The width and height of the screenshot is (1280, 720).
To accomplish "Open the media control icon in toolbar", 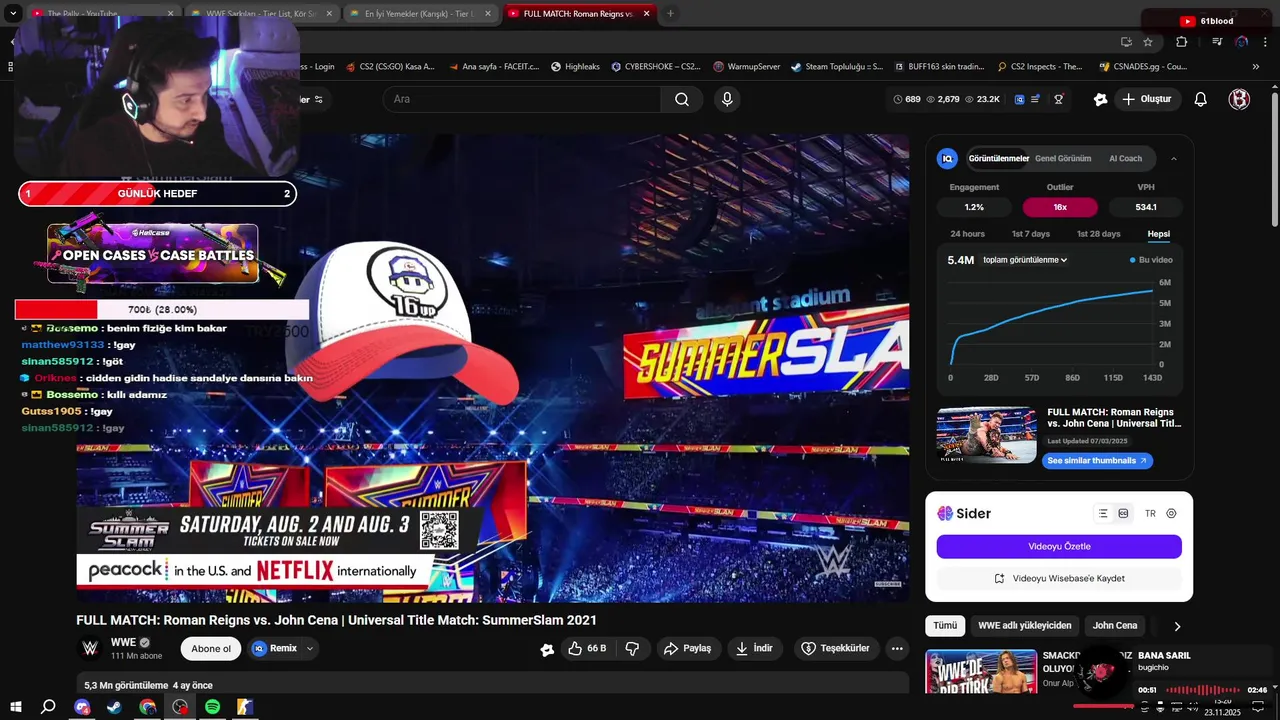I will (1217, 42).
